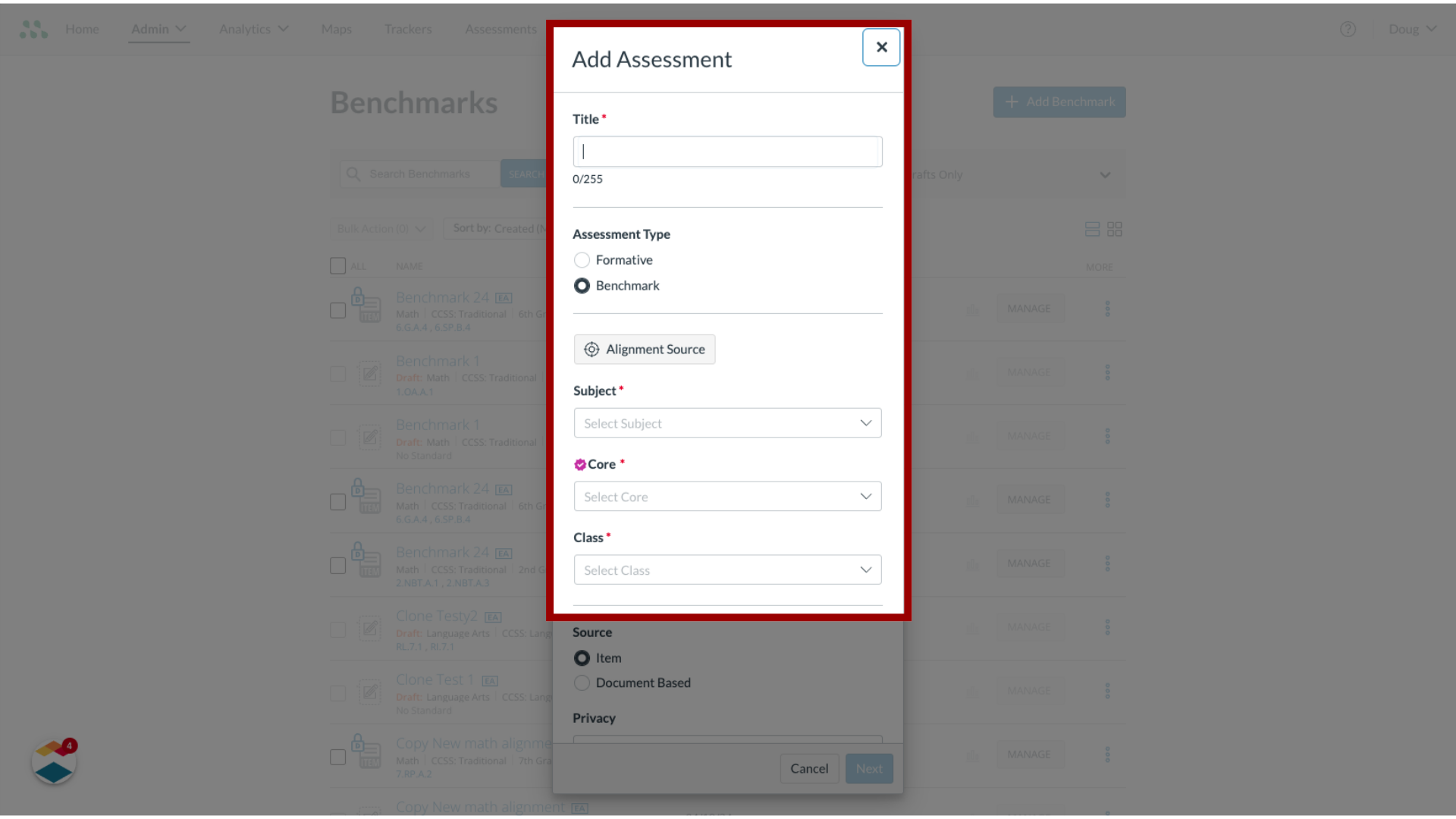Expand the Subject dropdown menu
This screenshot has width=1456, height=819.
(x=727, y=422)
